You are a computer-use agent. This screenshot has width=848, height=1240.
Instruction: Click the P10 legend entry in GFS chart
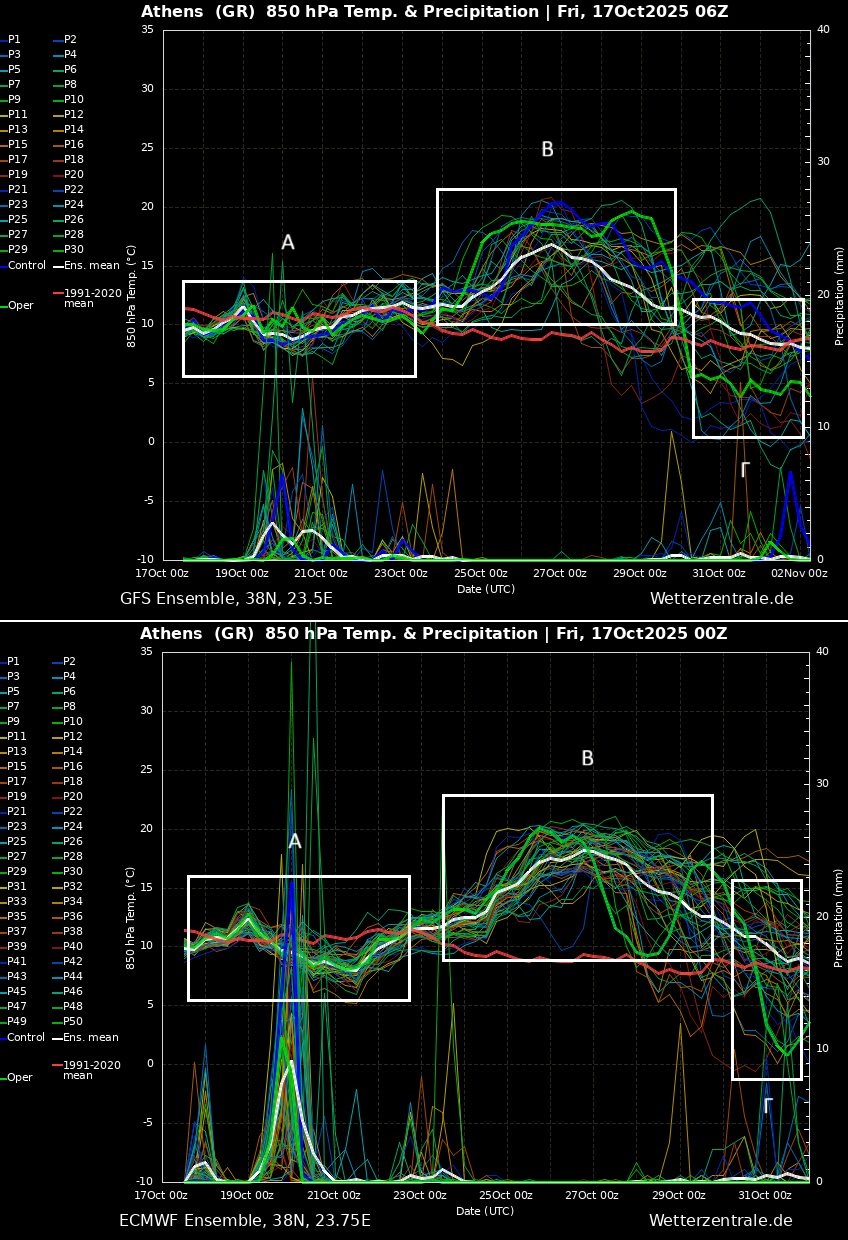click(74, 100)
